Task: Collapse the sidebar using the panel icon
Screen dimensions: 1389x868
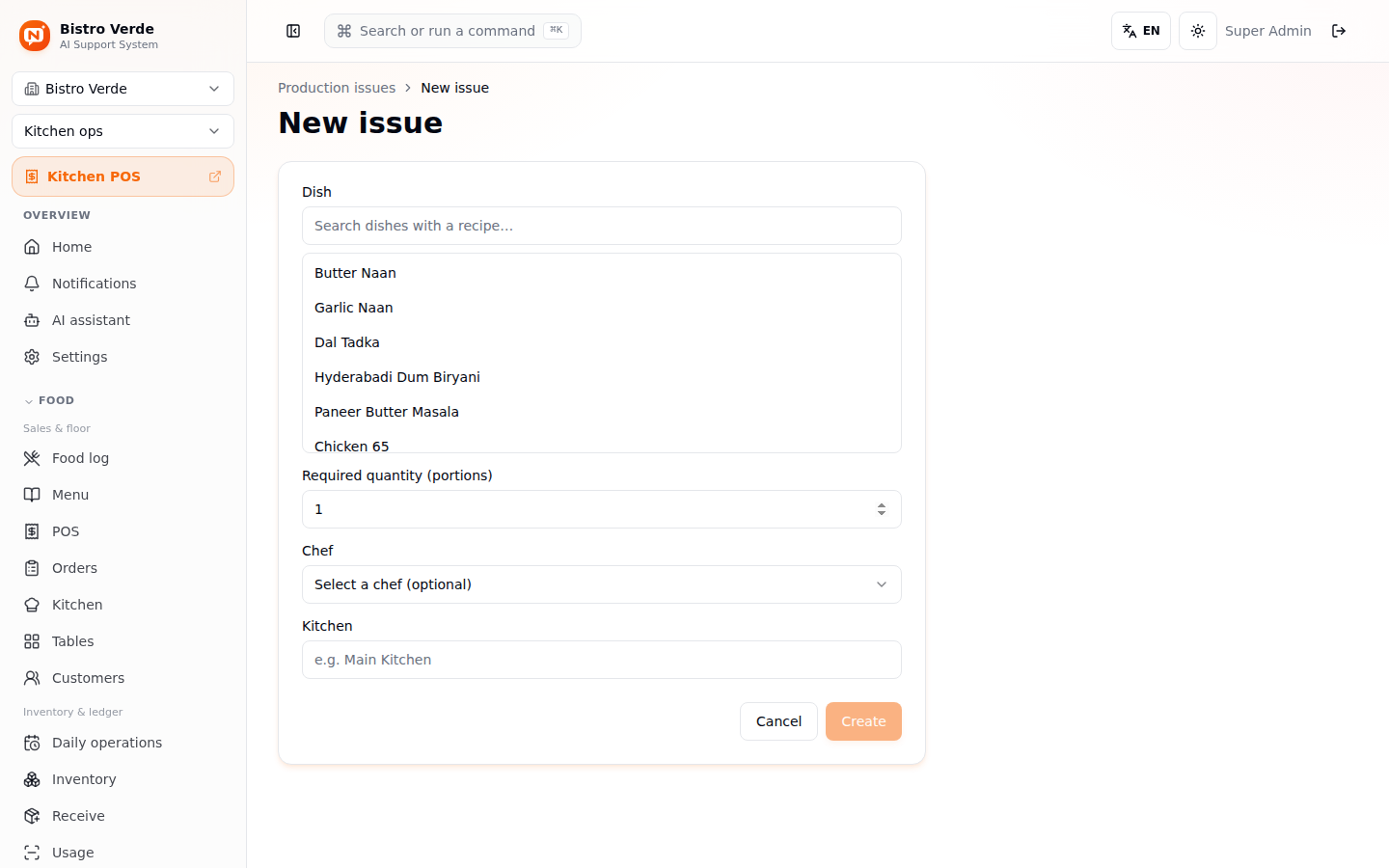Action: point(293,31)
